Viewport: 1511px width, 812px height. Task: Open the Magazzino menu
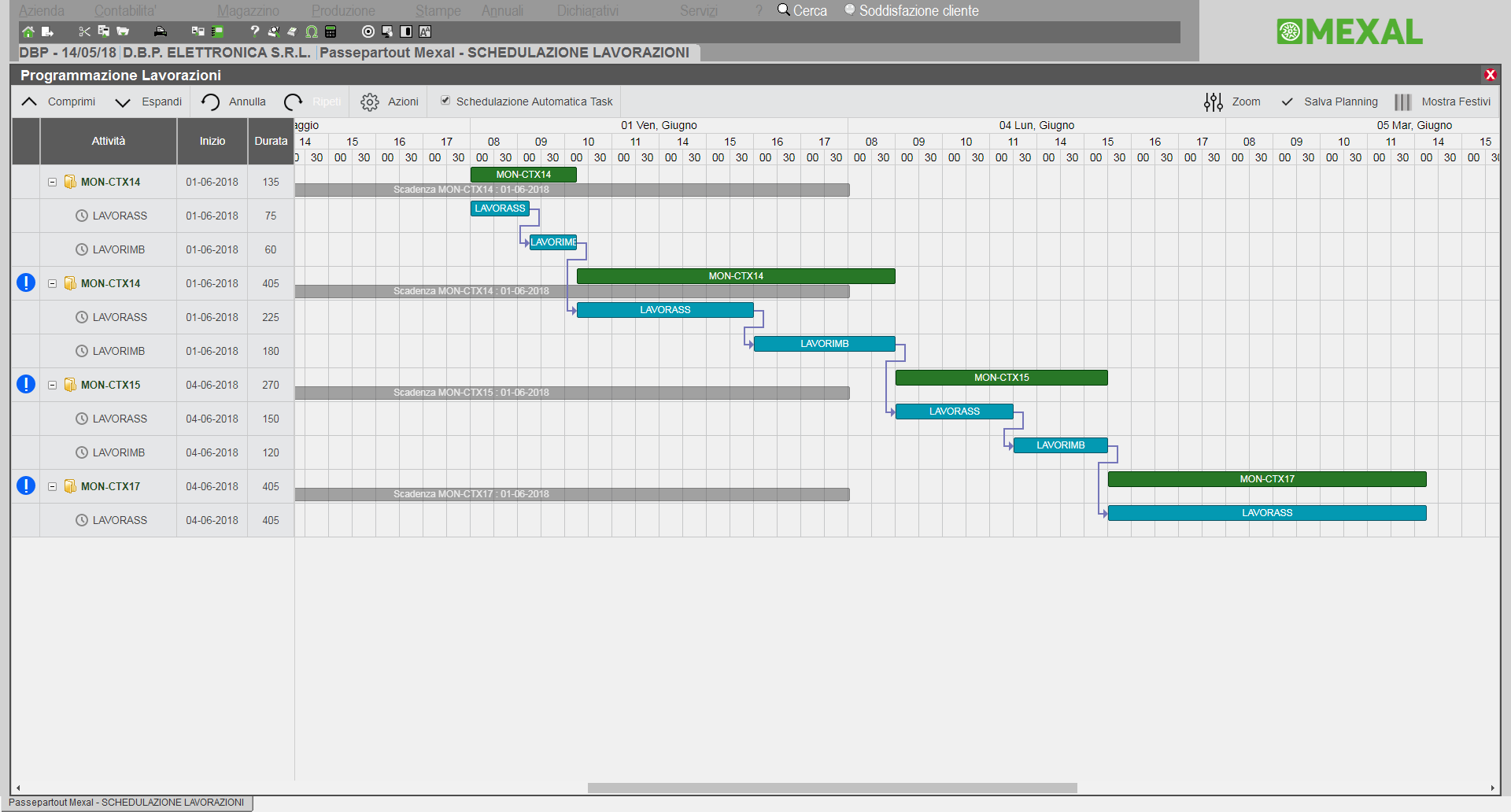[x=248, y=11]
